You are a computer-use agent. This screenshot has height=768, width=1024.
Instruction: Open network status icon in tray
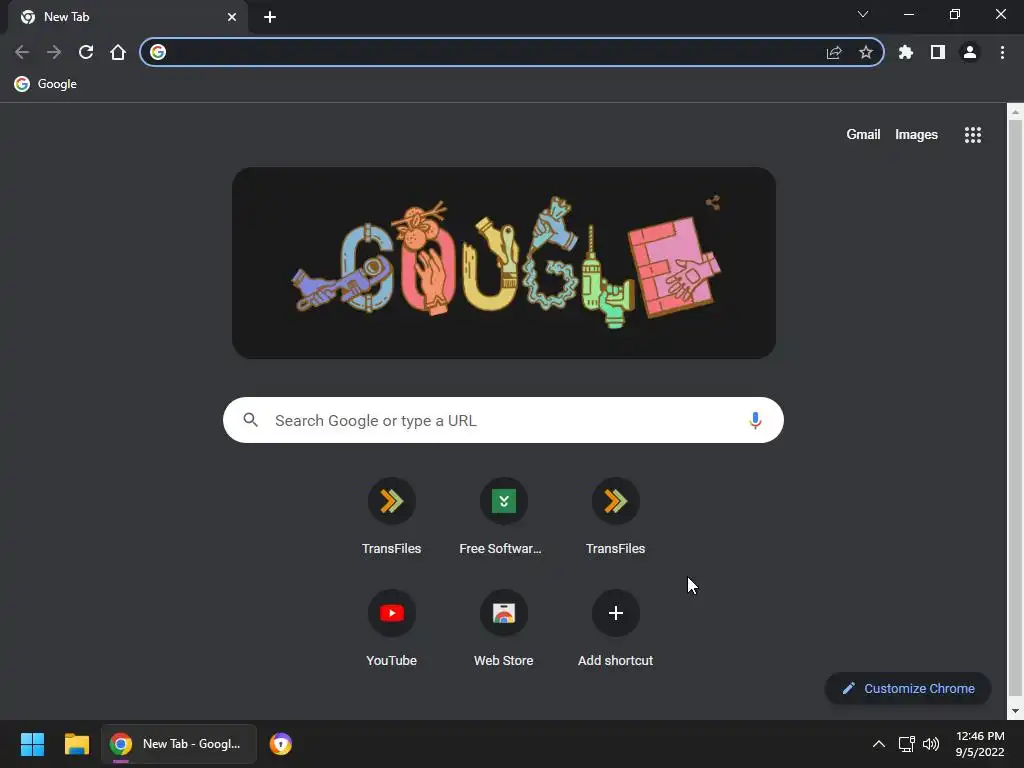point(906,744)
